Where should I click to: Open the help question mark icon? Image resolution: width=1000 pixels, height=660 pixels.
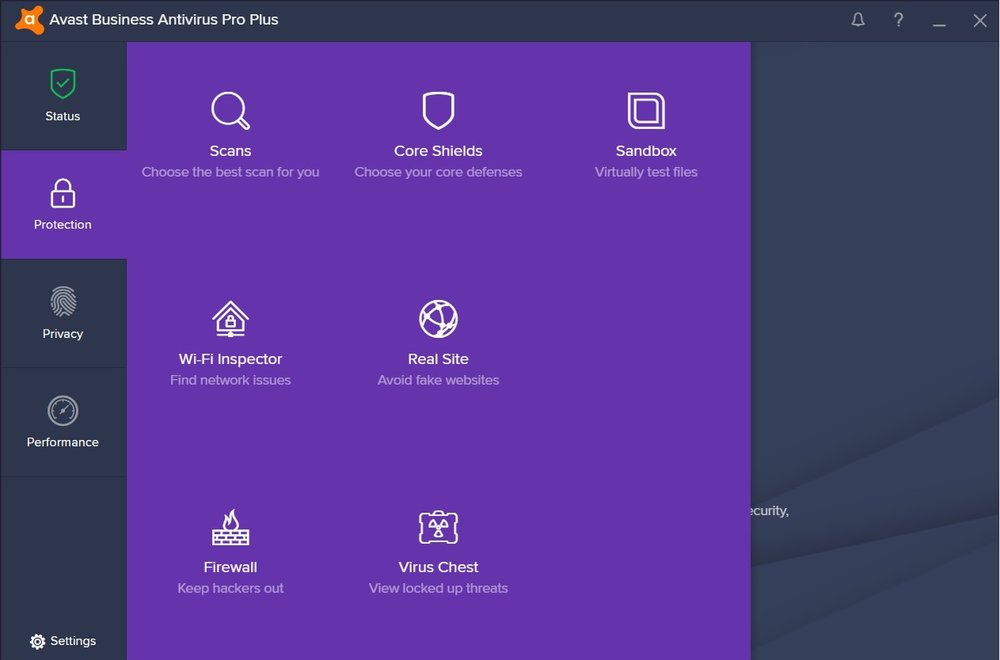tap(899, 20)
